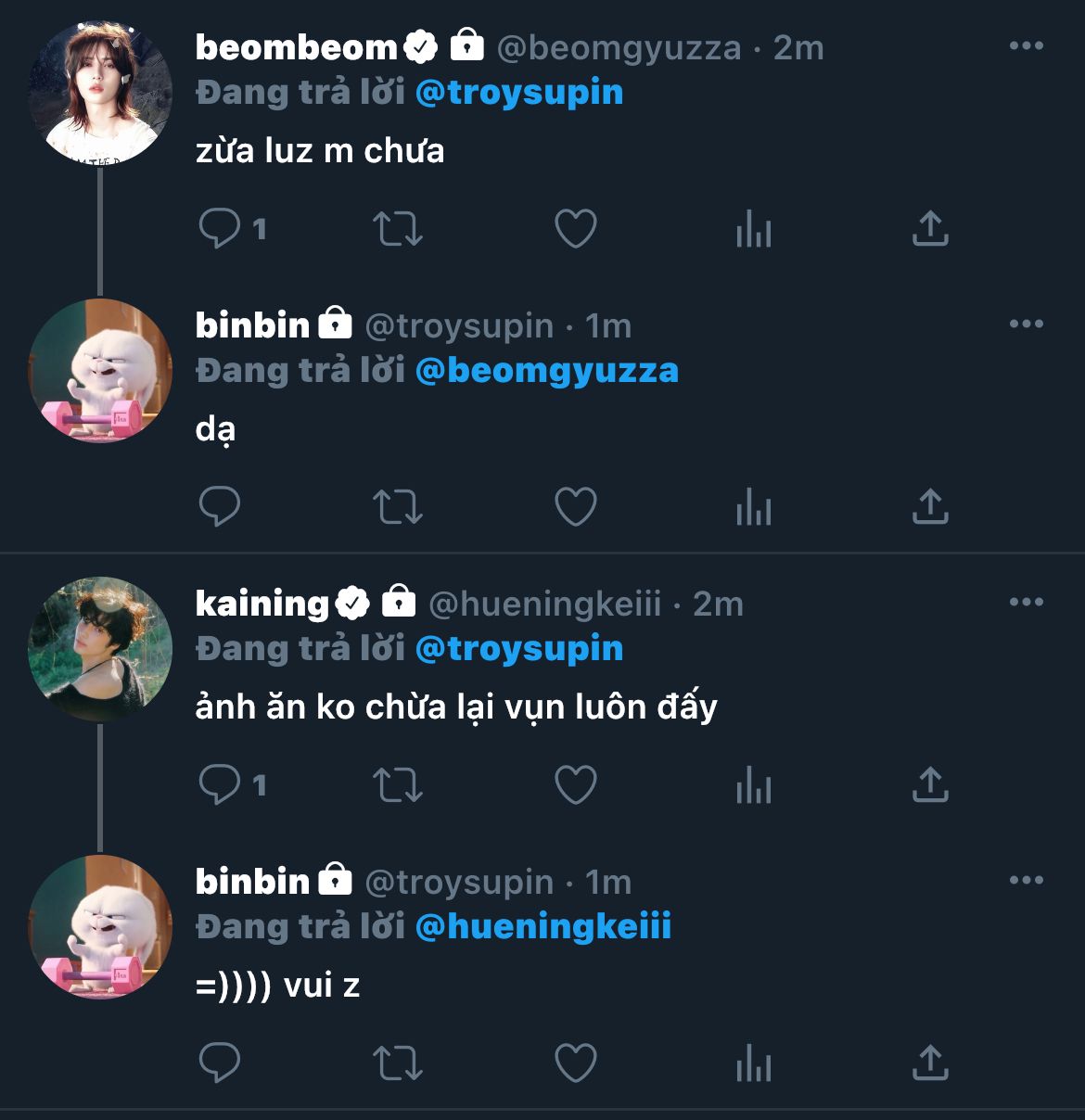Screen dimensions: 1085x1120
Task: Click the @hueningkeiii mention link
Action: coord(543,927)
